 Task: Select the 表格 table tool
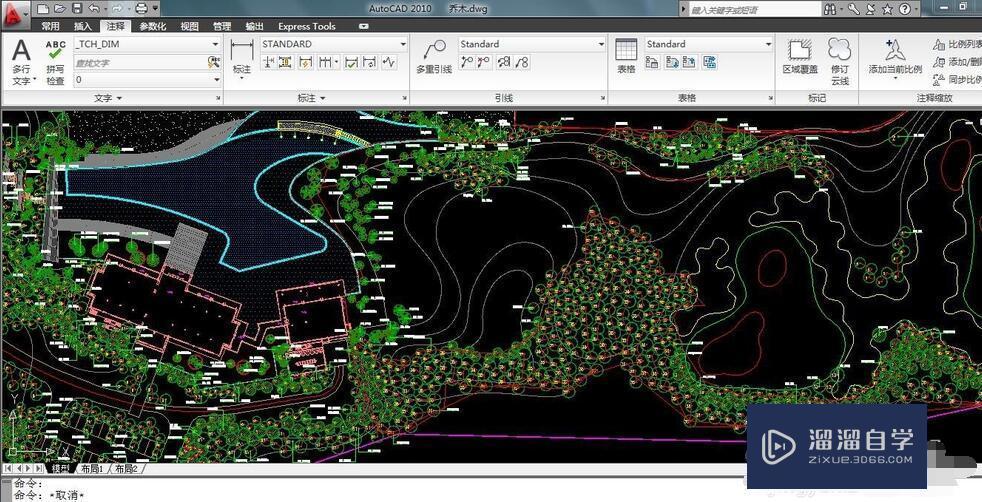(x=626, y=56)
